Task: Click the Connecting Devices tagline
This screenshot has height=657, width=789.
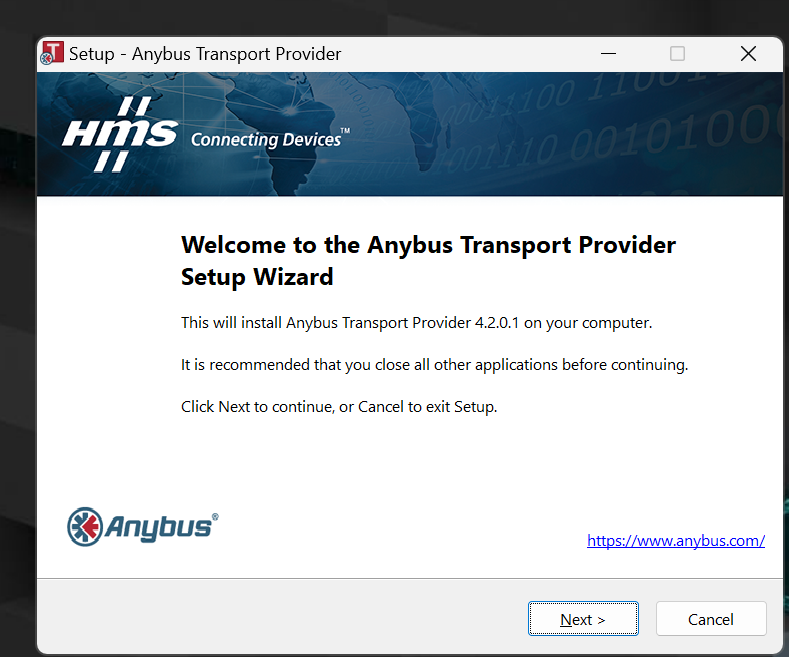Action: pos(266,140)
